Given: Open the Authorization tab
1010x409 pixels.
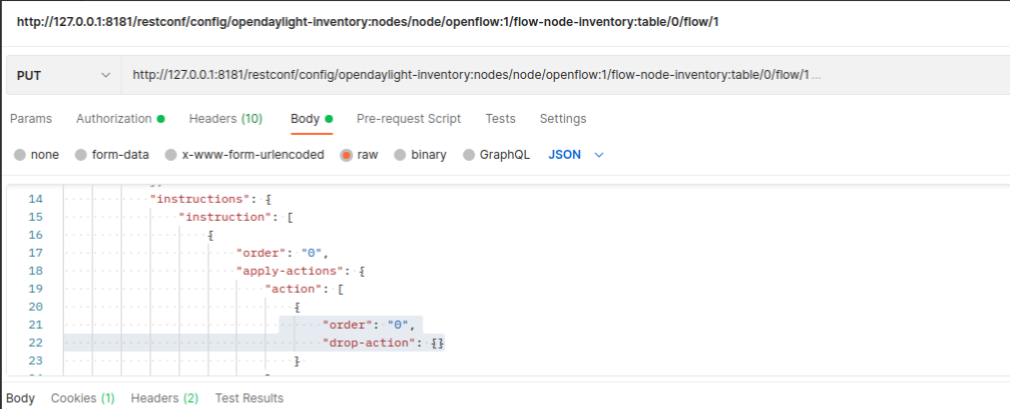Looking at the screenshot, I should pyautogui.click(x=114, y=119).
